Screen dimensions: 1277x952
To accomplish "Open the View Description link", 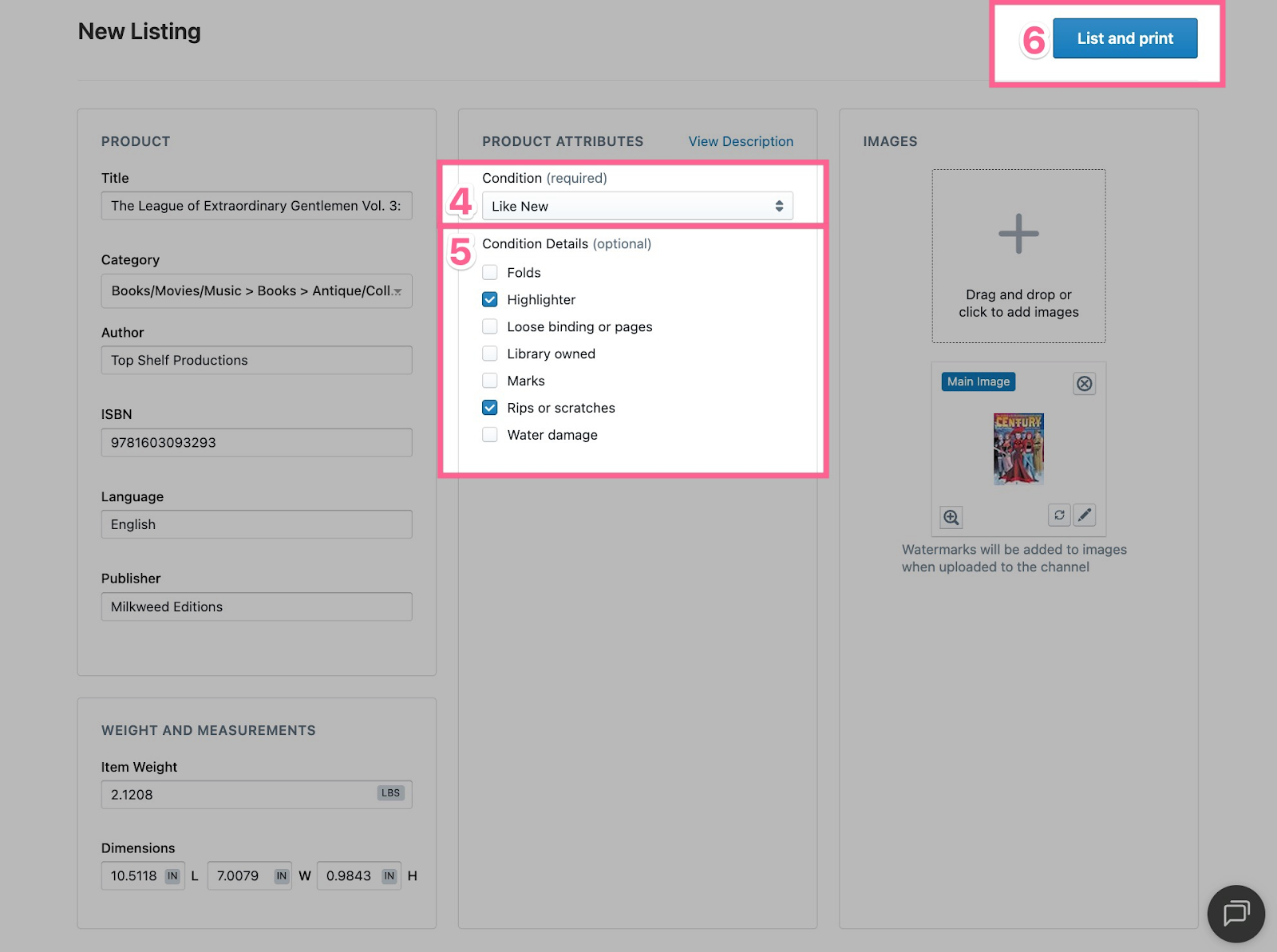I will point(741,141).
